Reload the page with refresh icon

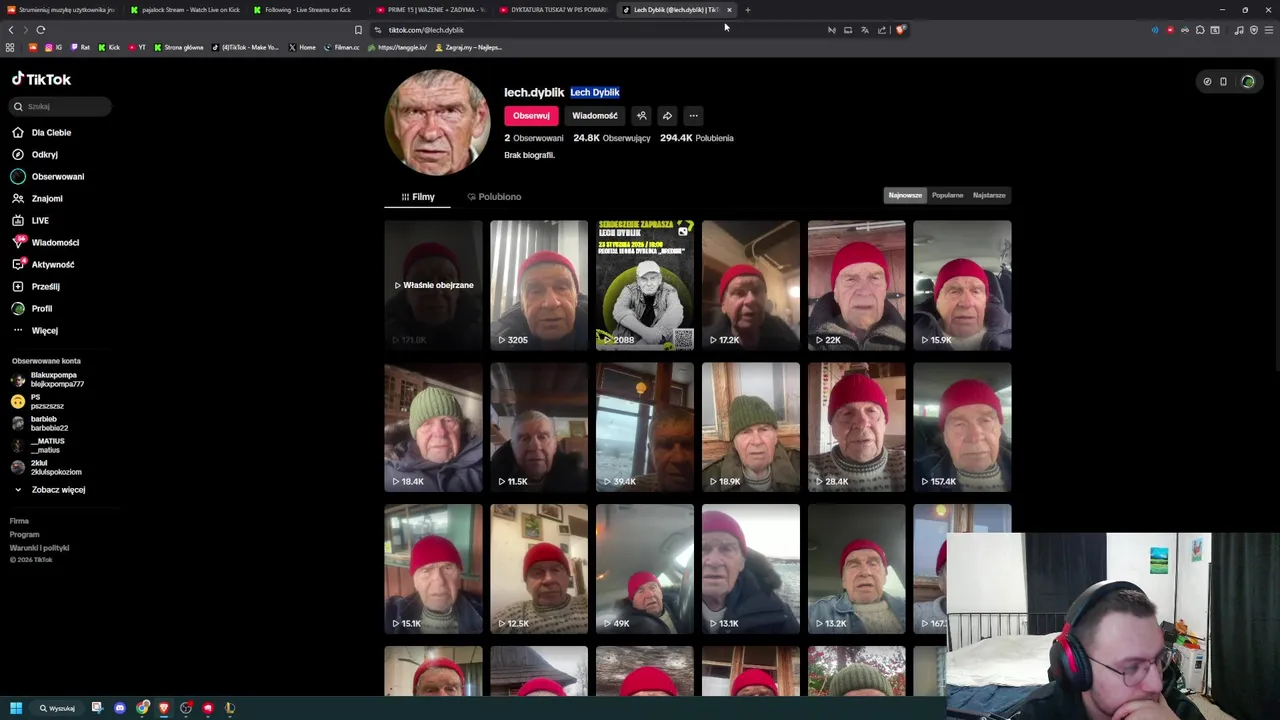point(41,30)
